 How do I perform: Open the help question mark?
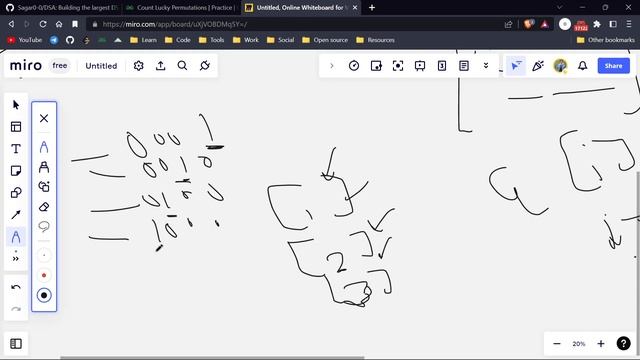[623, 344]
